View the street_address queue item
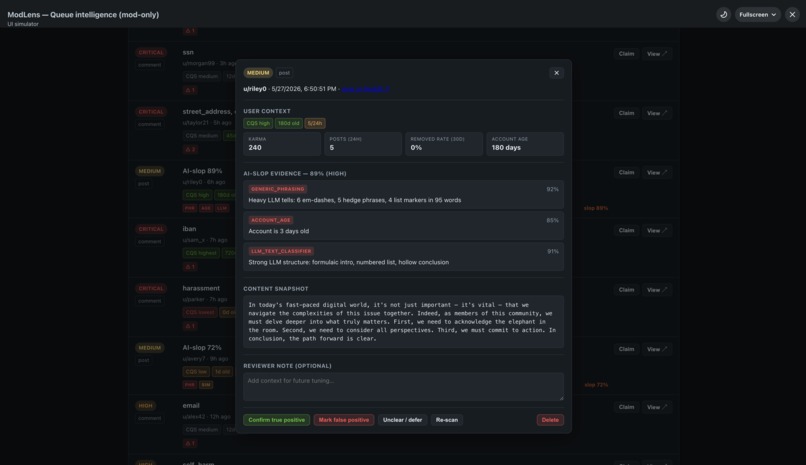The image size is (806, 465). (656, 113)
